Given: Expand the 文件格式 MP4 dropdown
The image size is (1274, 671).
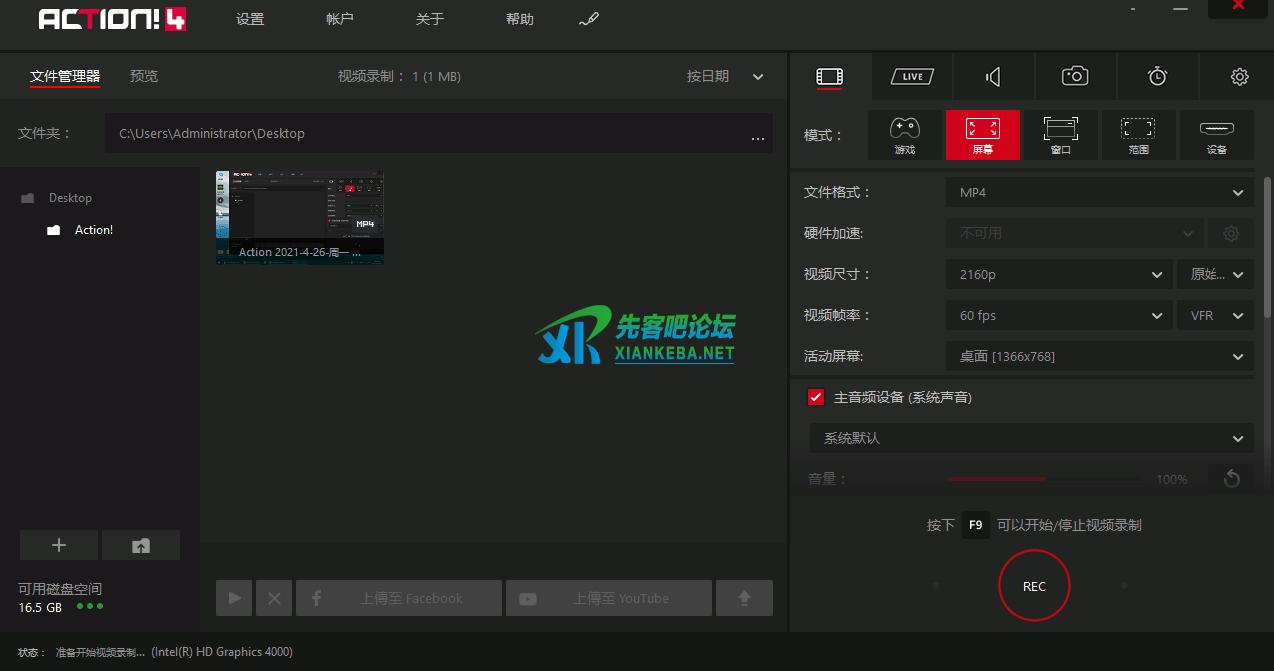Looking at the screenshot, I should pos(1099,193).
